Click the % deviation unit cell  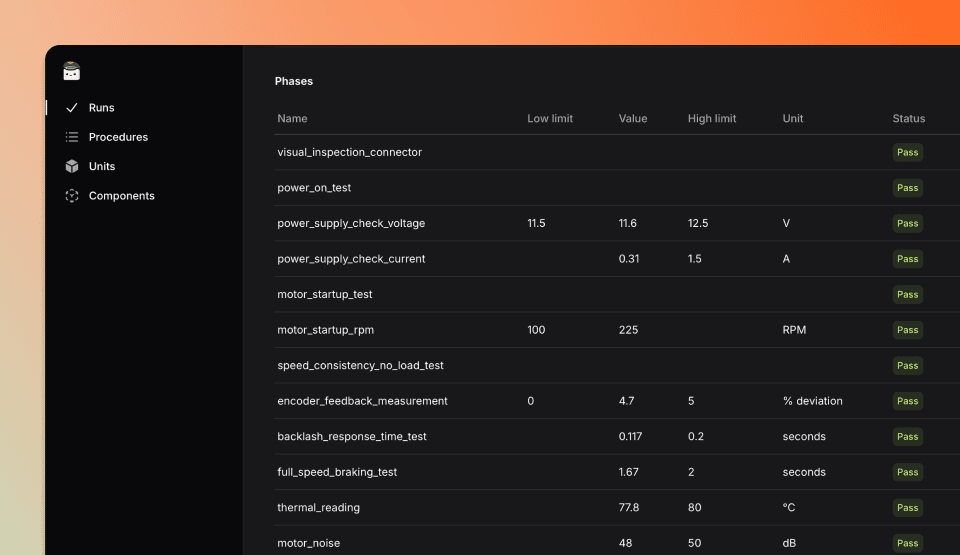click(x=812, y=401)
